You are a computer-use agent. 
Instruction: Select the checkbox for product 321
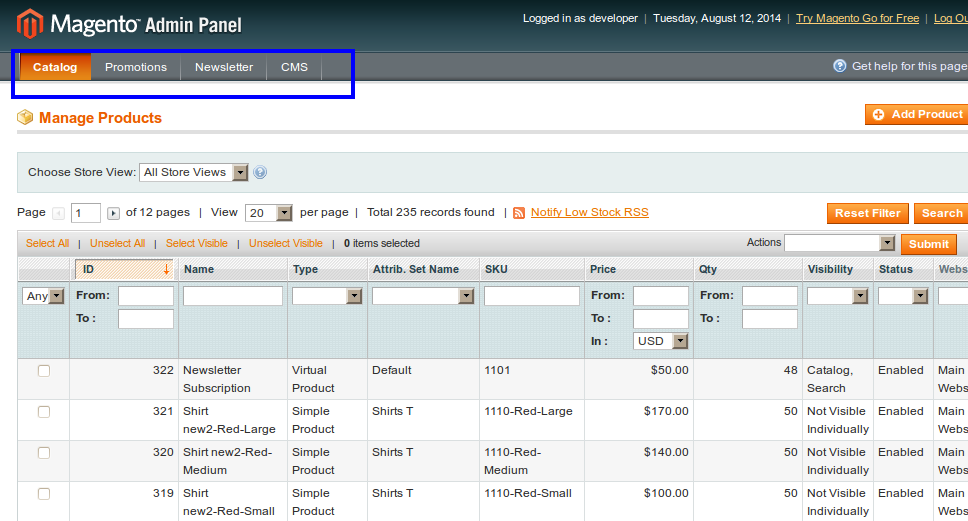(44, 412)
